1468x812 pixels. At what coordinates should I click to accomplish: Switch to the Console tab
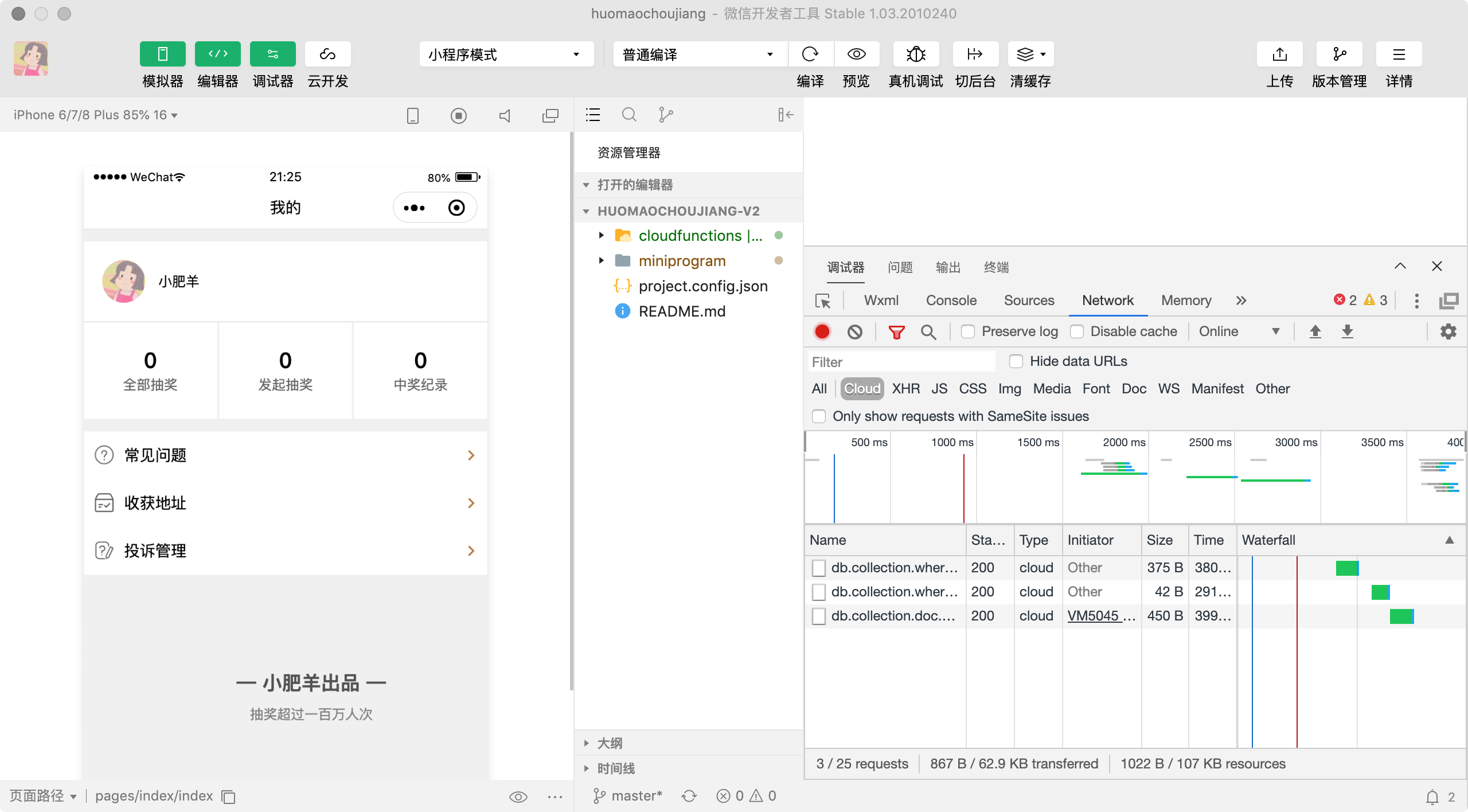(951, 300)
